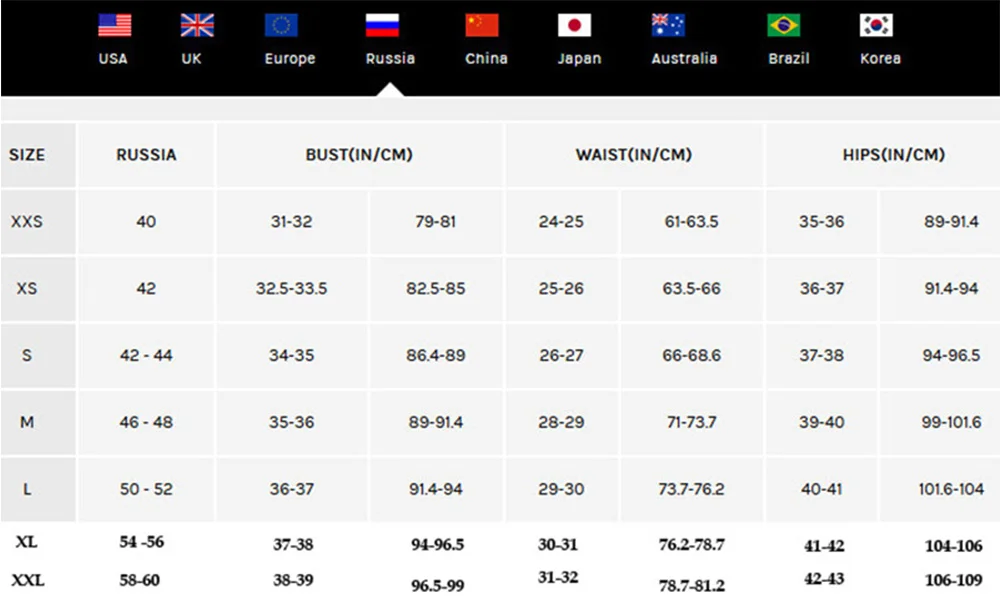
Task: Click the HIPS(IN/CM) column header
Action: 893,155
